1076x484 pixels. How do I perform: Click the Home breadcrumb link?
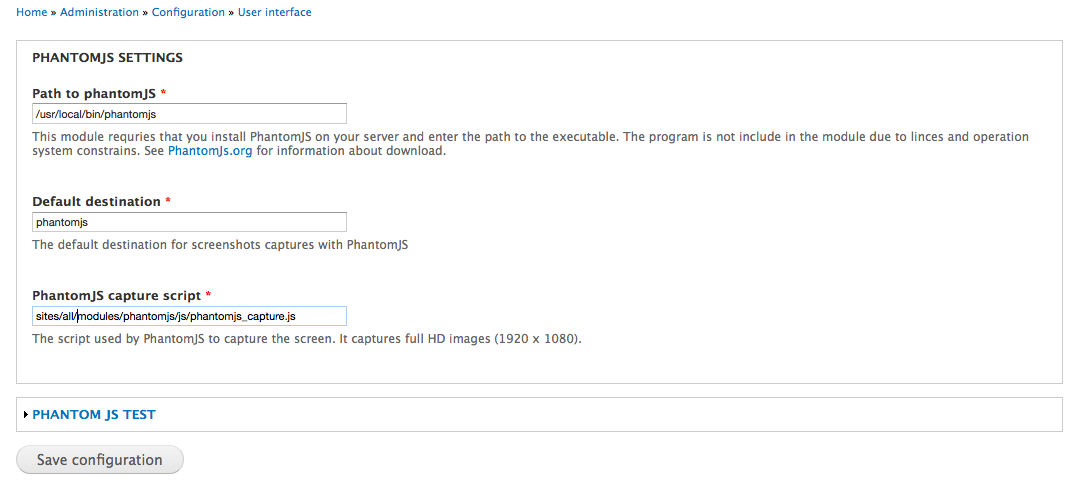pyautogui.click(x=31, y=12)
